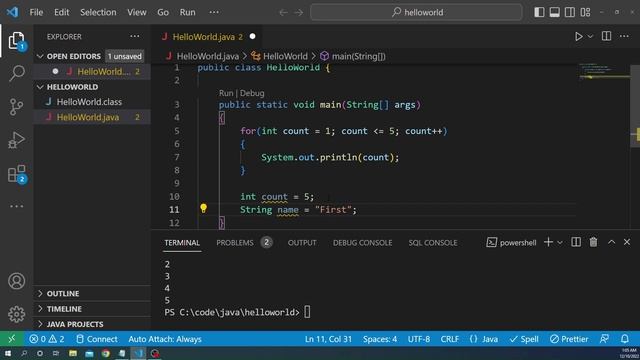Open the Go menu
The height and width of the screenshot is (360, 640).
[163, 12]
